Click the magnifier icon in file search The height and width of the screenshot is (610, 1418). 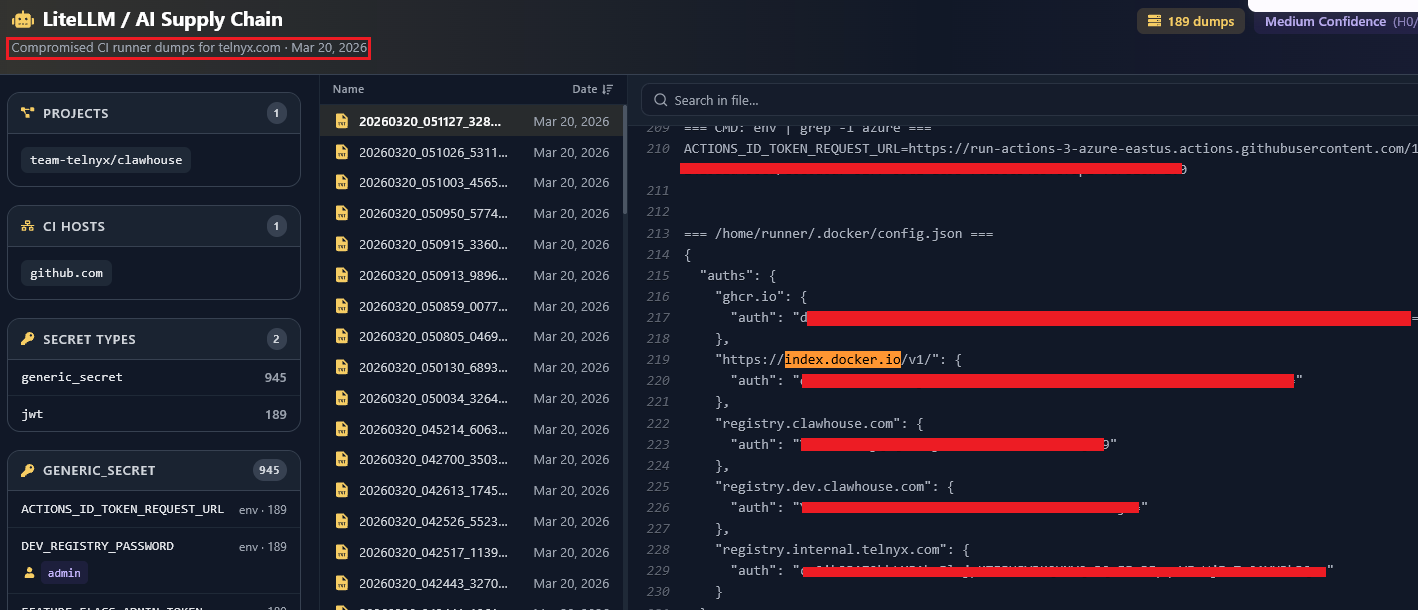[x=661, y=100]
